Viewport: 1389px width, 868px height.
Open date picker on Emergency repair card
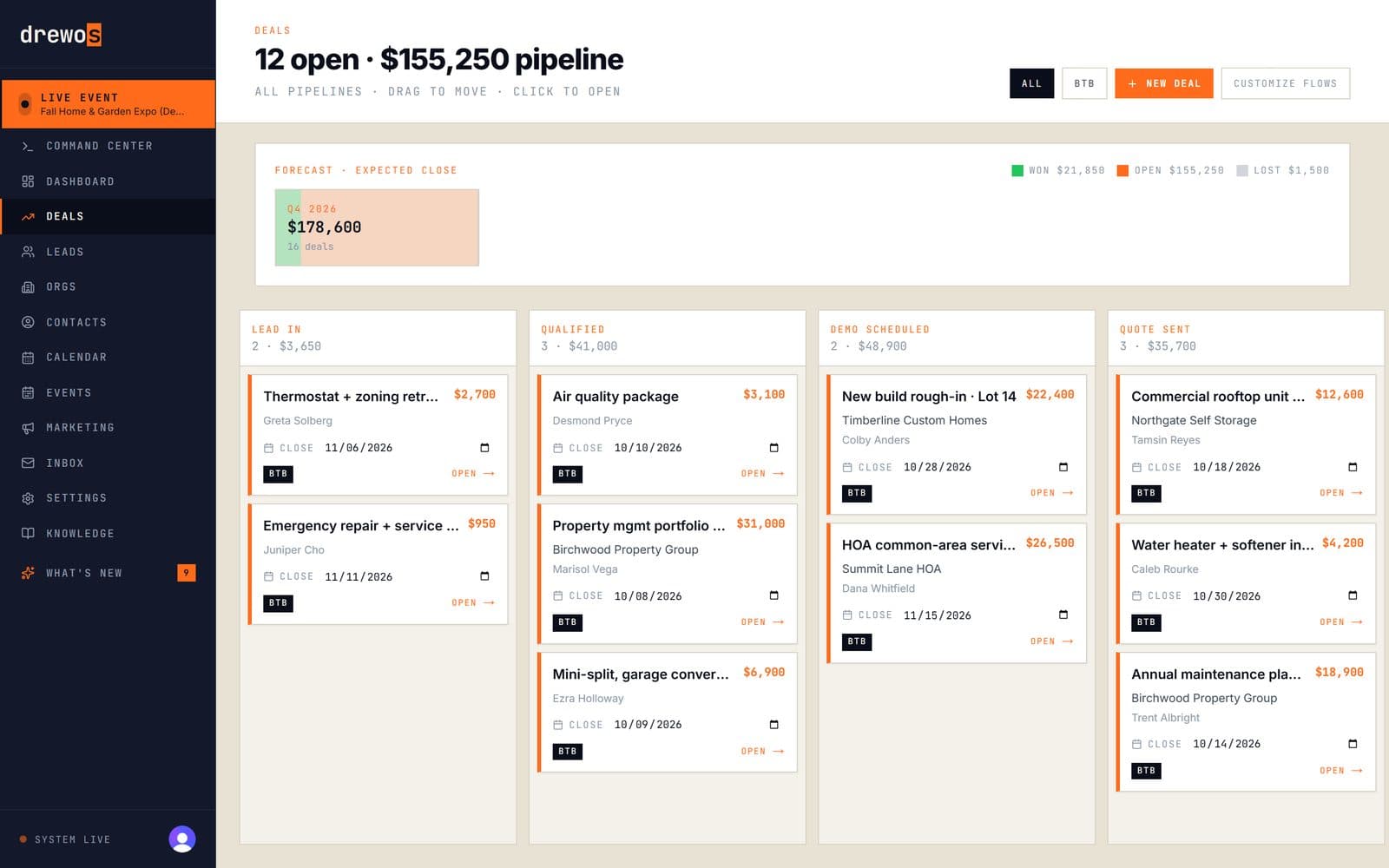pos(484,576)
